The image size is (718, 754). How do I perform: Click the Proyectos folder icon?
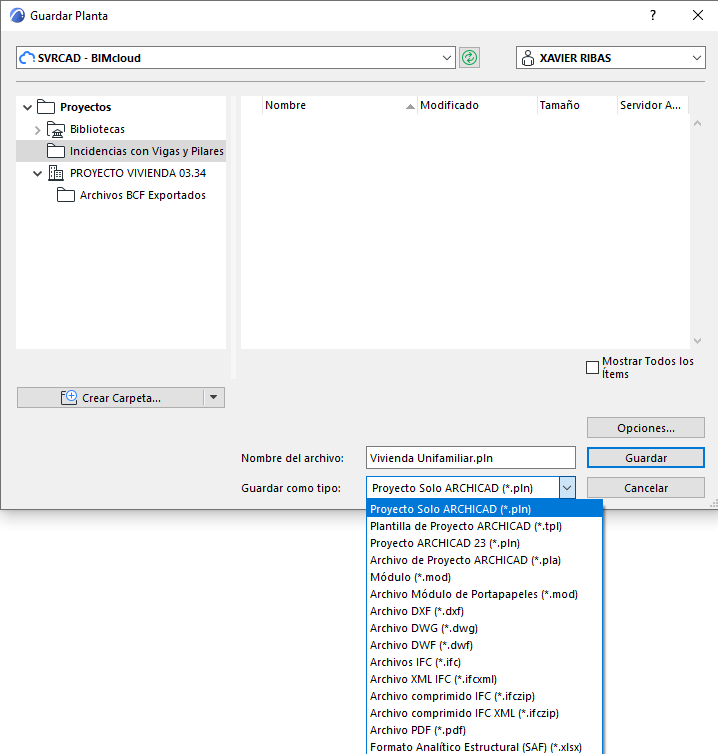[x=46, y=107]
